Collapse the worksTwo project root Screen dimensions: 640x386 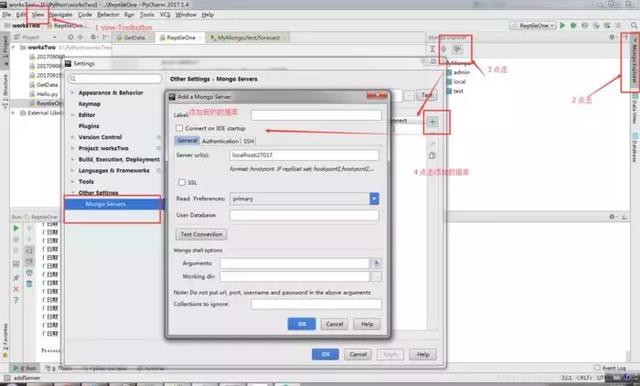pos(13,47)
